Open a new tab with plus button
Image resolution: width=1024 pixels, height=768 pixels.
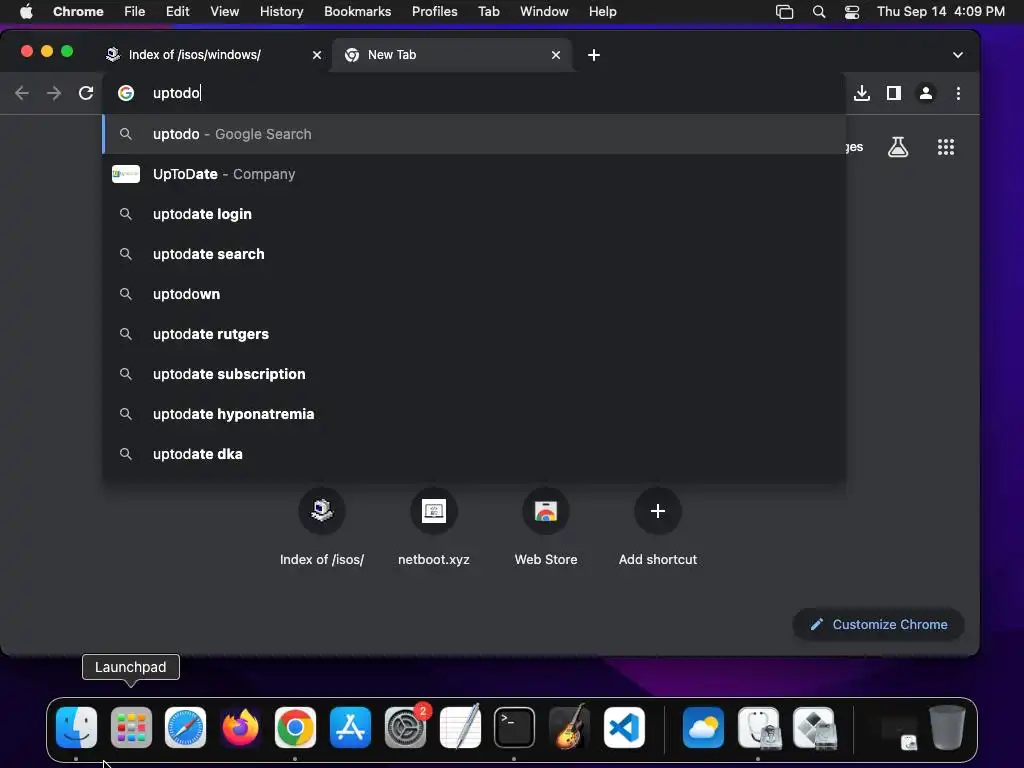pos(594,55)
